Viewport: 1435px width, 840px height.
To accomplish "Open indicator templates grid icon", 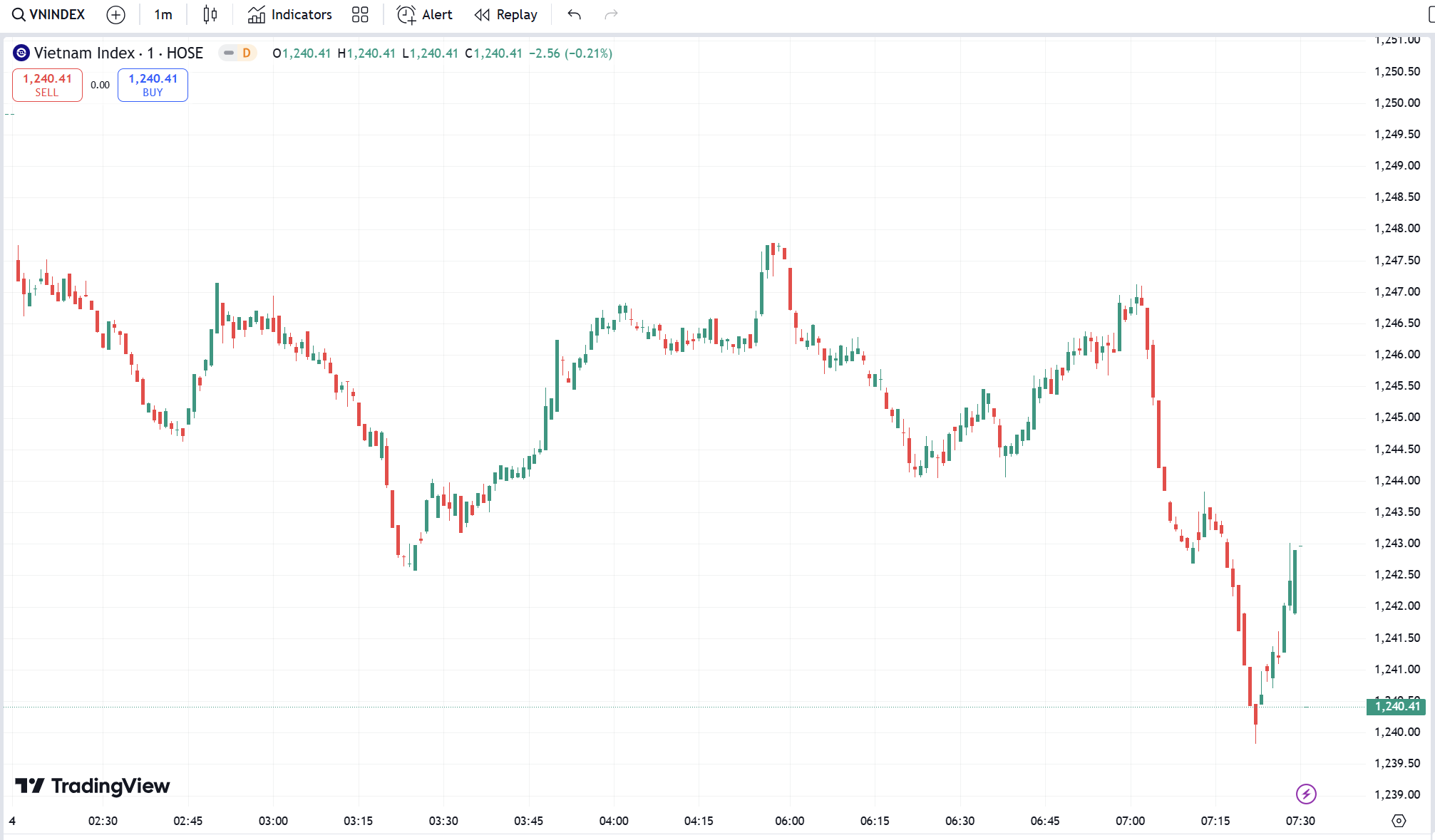I will (x=360, y=14).
